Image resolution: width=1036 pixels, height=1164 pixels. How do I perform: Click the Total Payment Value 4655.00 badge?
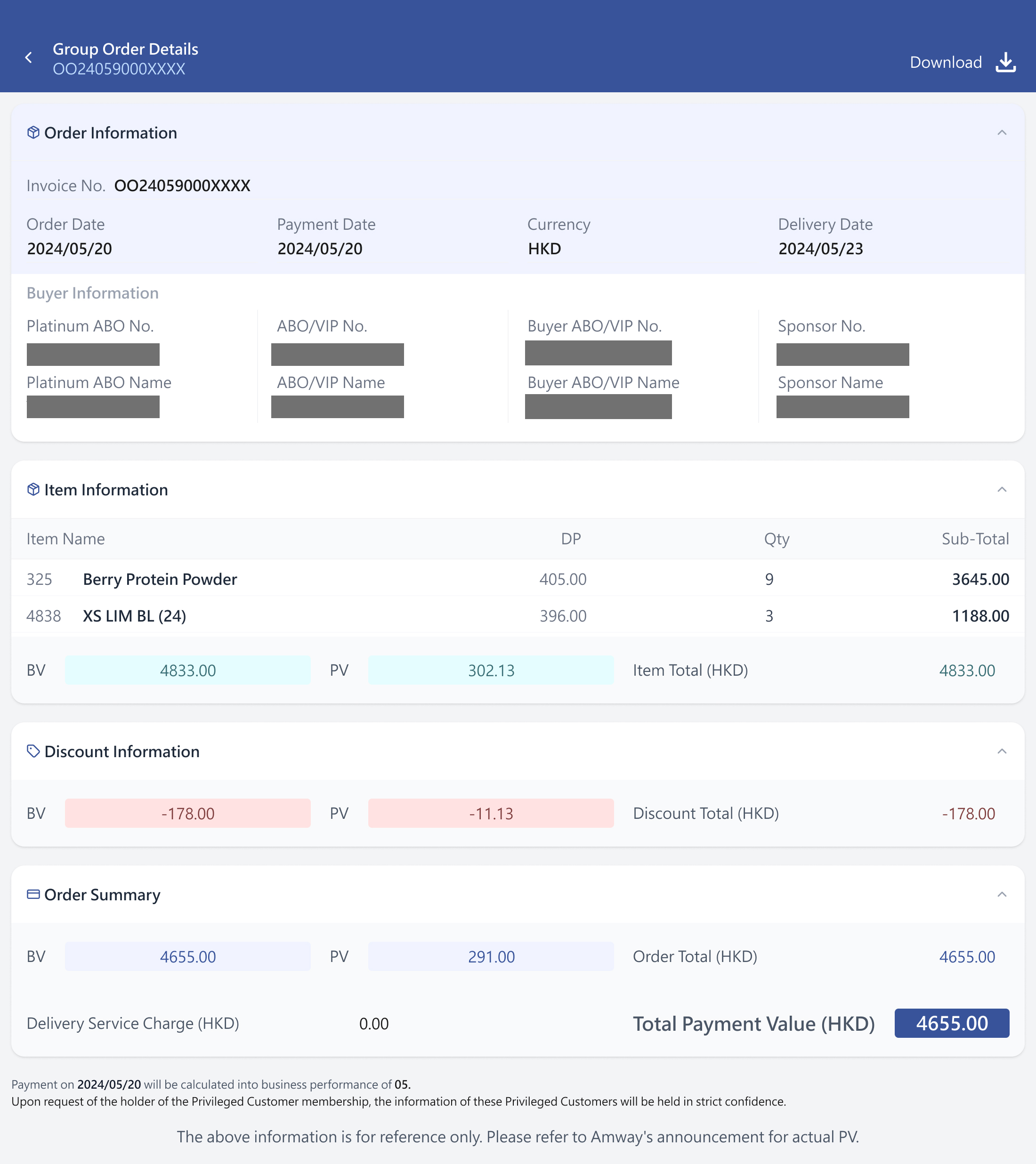[952, 1023]
